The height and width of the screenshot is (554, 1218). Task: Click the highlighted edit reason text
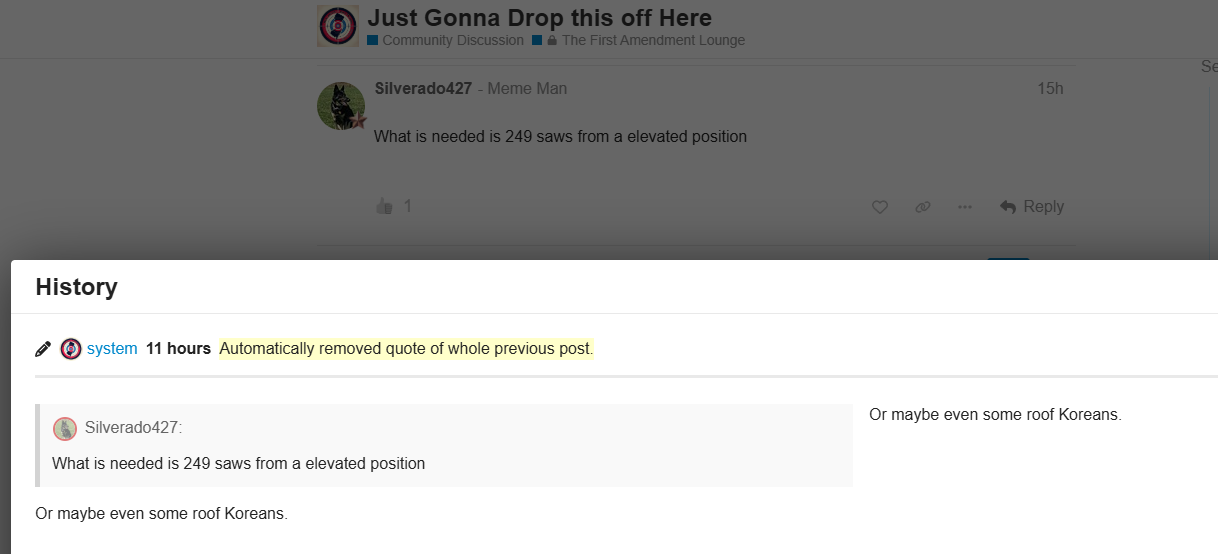[x=406, y=349]
